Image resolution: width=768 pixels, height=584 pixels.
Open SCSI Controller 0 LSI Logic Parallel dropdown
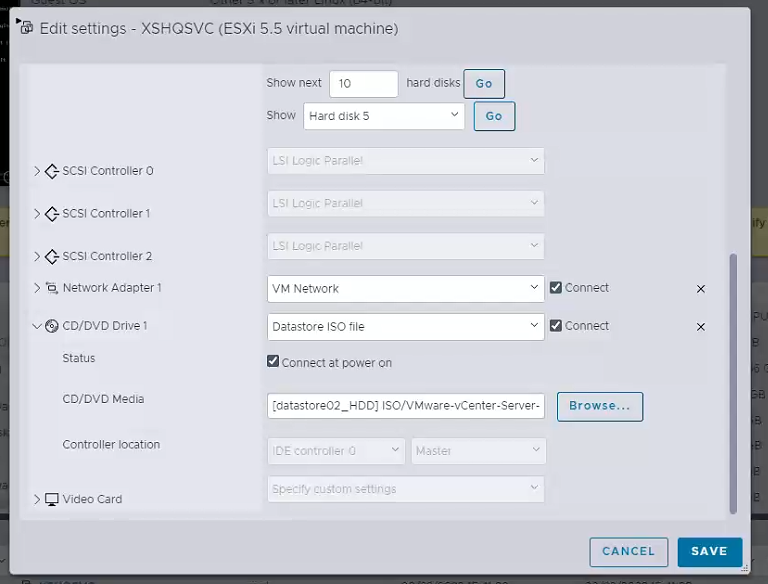tap(406, 161)
